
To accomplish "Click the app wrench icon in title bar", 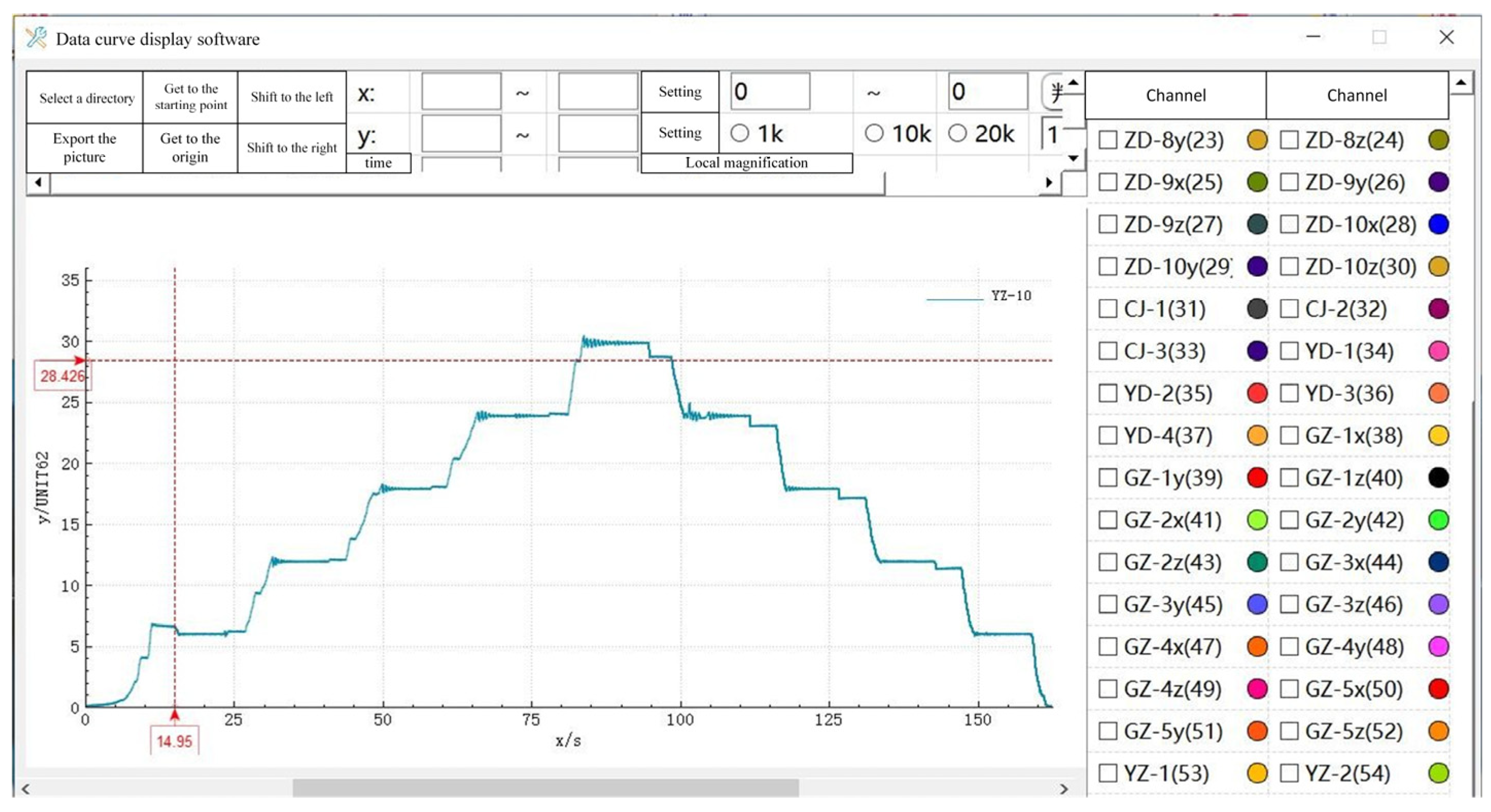I will tap(37, 38).
